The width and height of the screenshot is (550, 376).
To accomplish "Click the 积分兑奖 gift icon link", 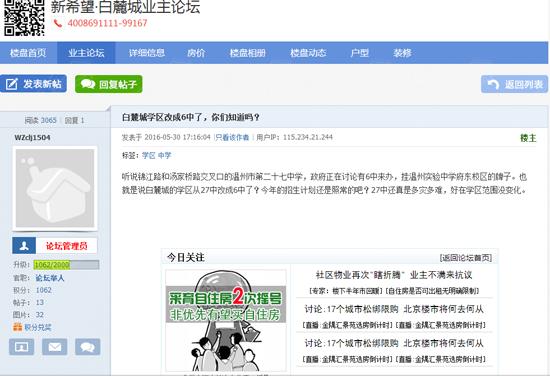I will click(32, 327).
